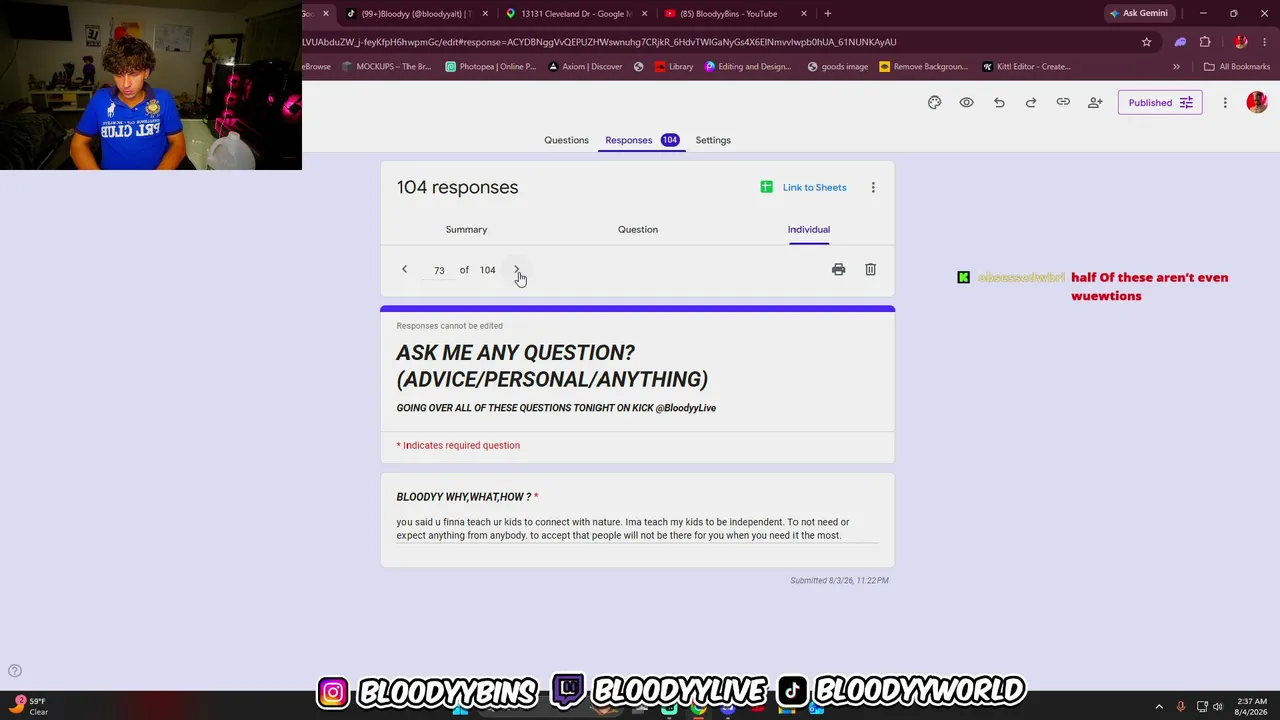Open Editing and Design bookmark
1280x720 pixels.
pos(748,67)
